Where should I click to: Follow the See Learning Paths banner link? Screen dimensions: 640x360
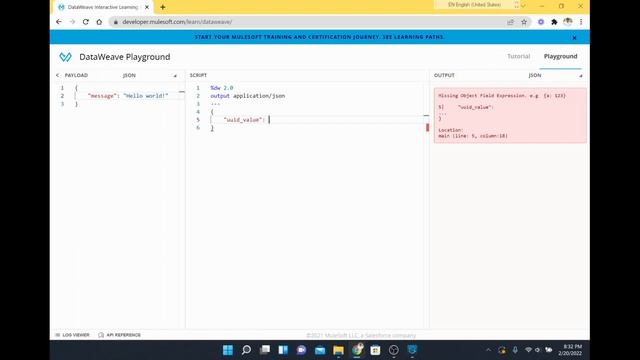413,37
